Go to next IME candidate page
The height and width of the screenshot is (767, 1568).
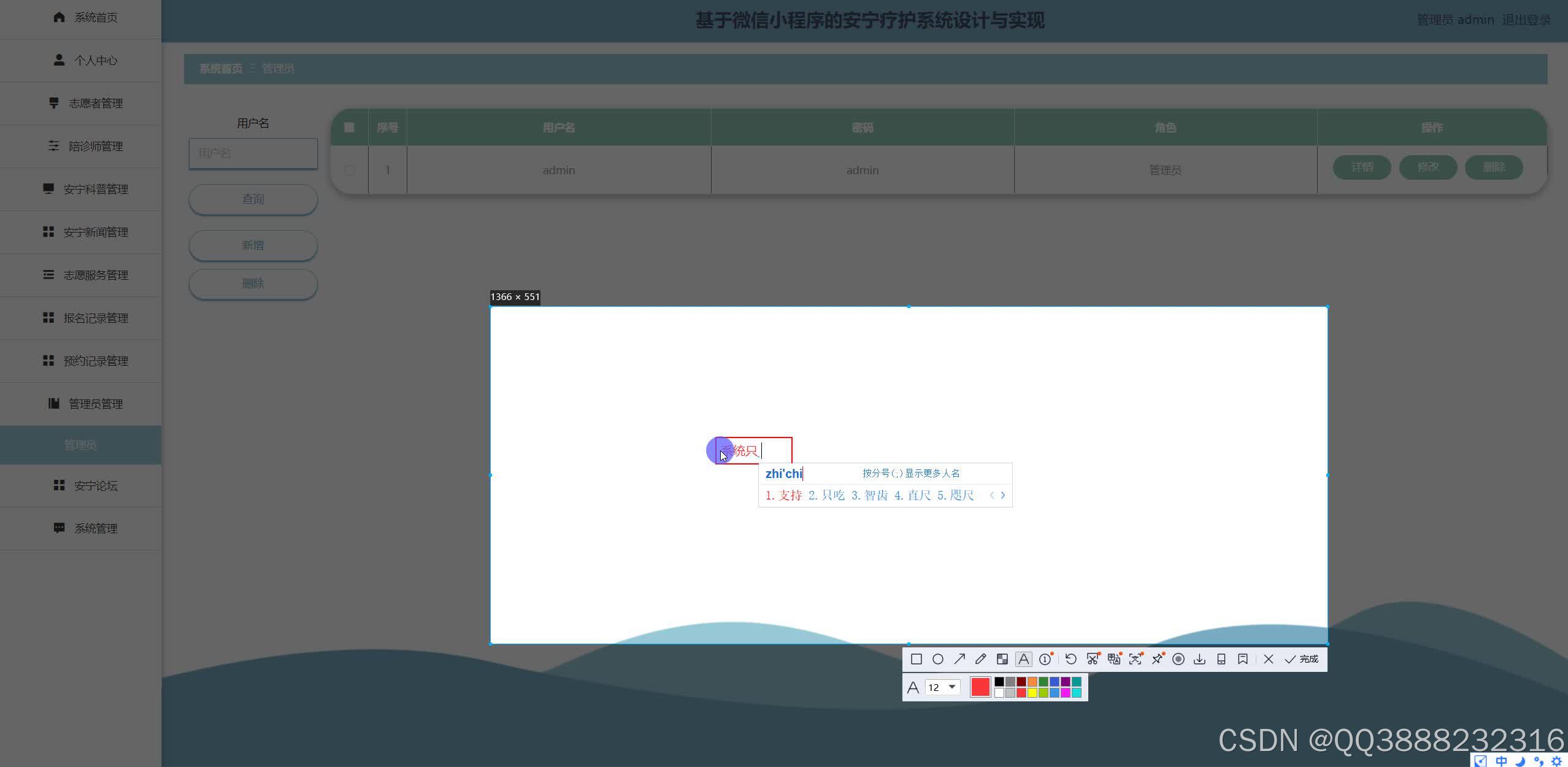coord(1003,495)
